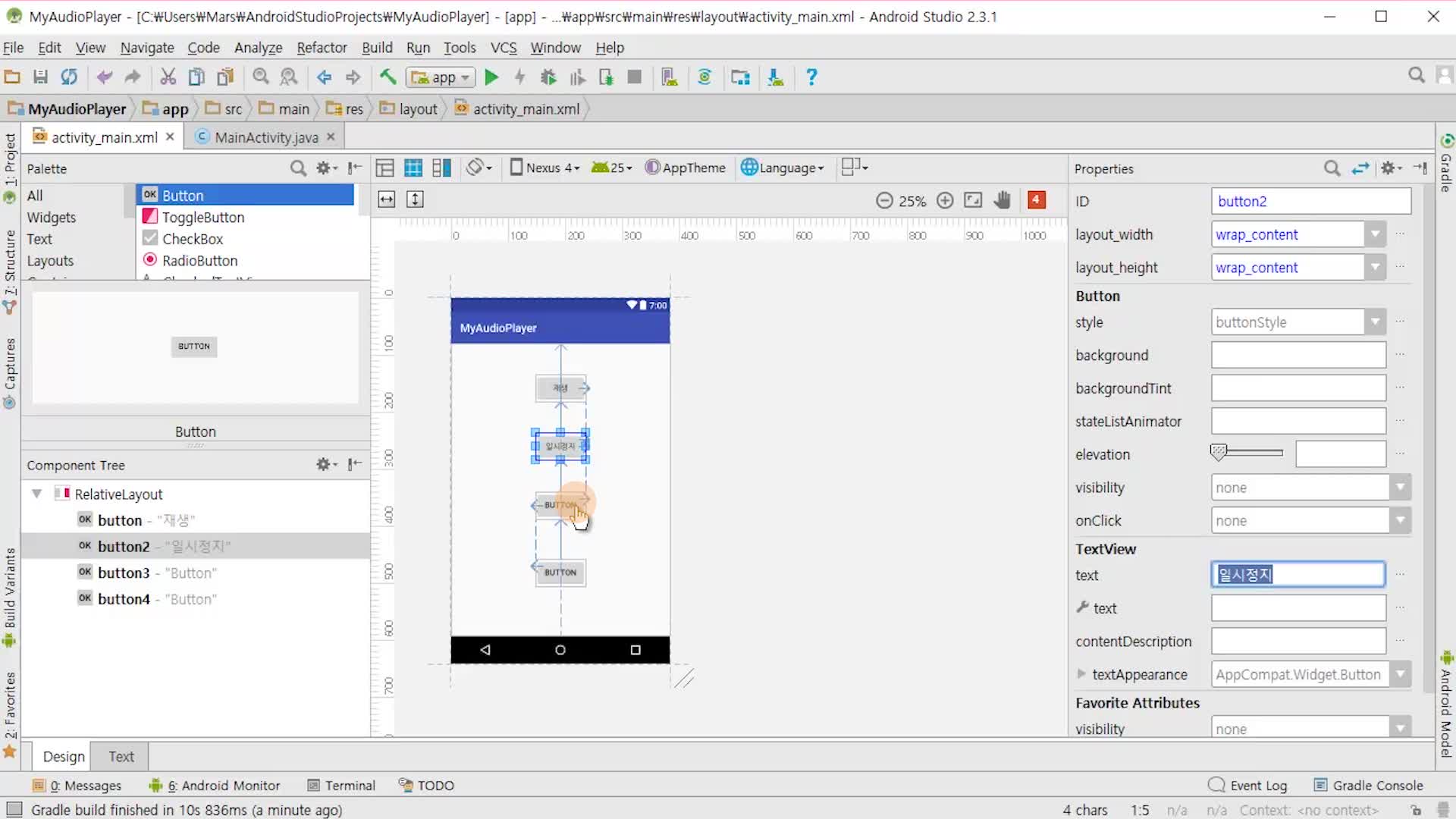The width and height of the screenshot is (1456, 819).
Task: Open the Event Log panel
Action: click(x=1247, y=786)
